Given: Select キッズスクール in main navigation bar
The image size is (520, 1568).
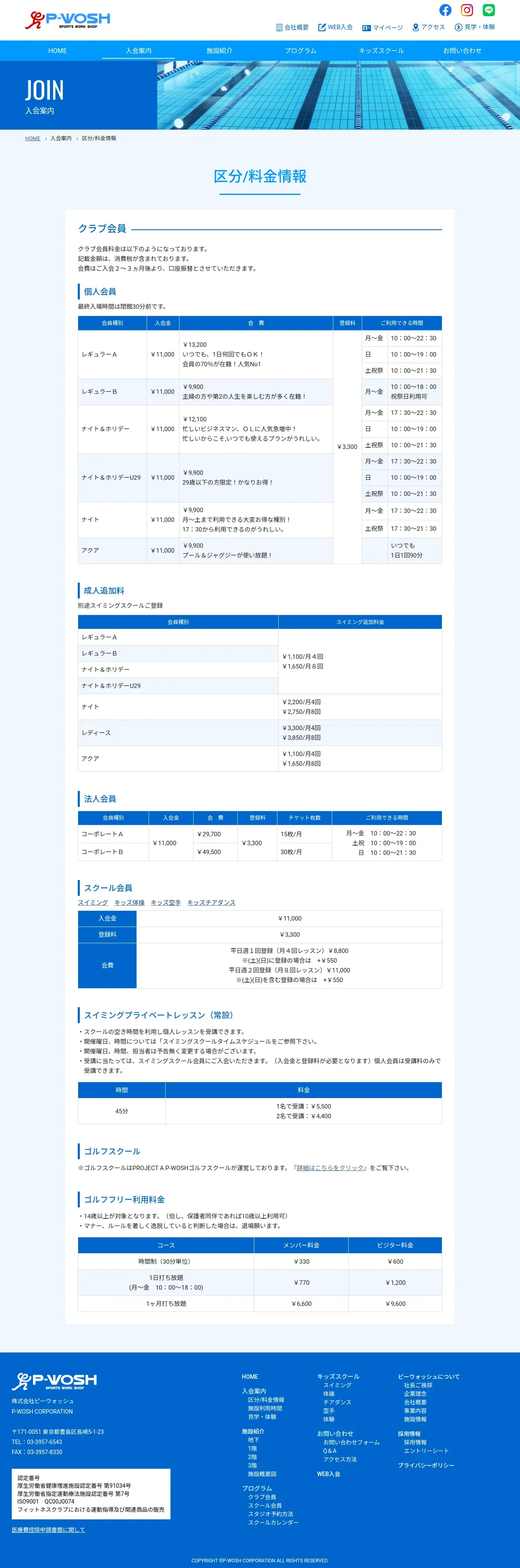Looking at the screenshot, I should coord(381,51).
